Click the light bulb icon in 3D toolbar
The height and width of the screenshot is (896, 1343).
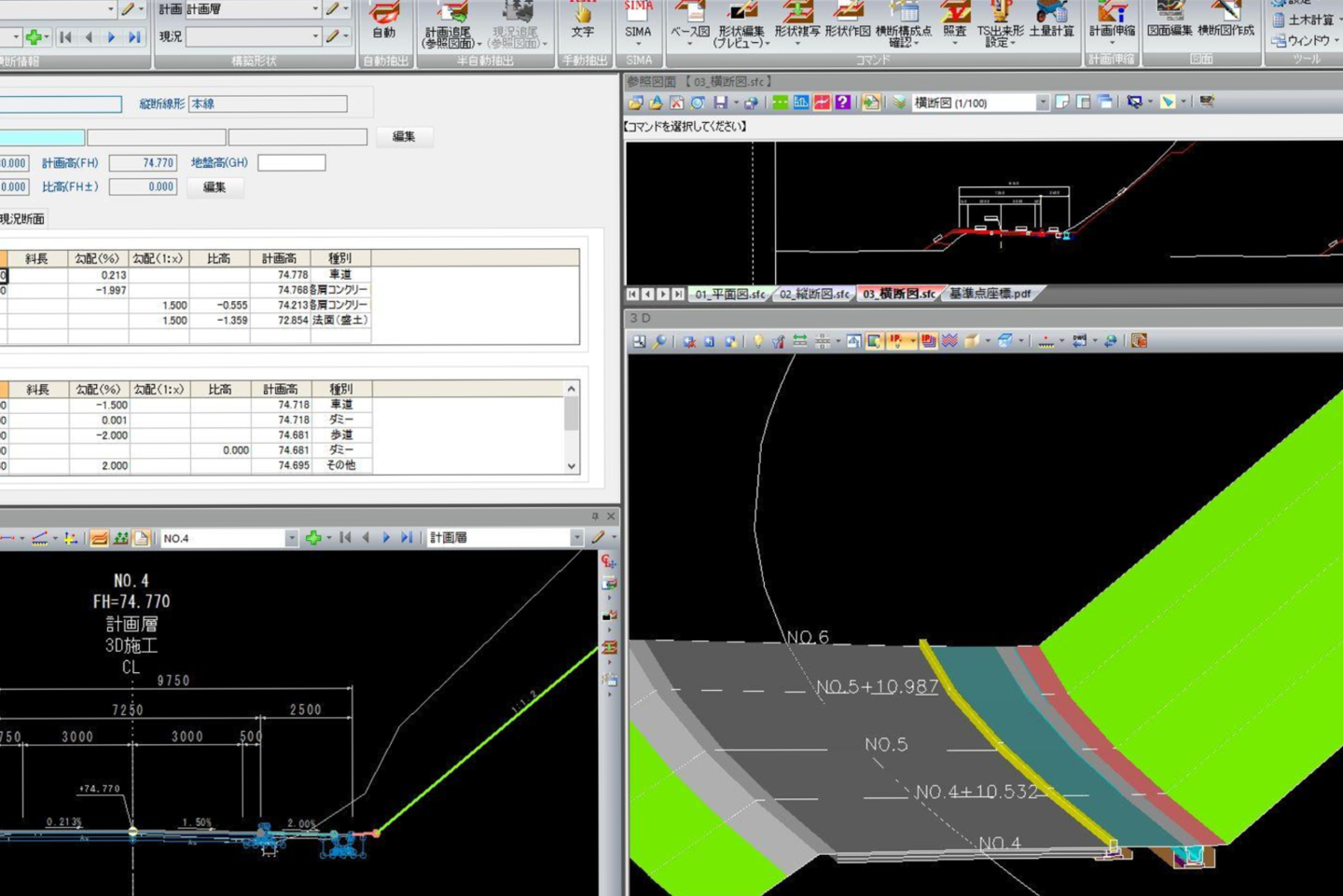tap(757, 341)
